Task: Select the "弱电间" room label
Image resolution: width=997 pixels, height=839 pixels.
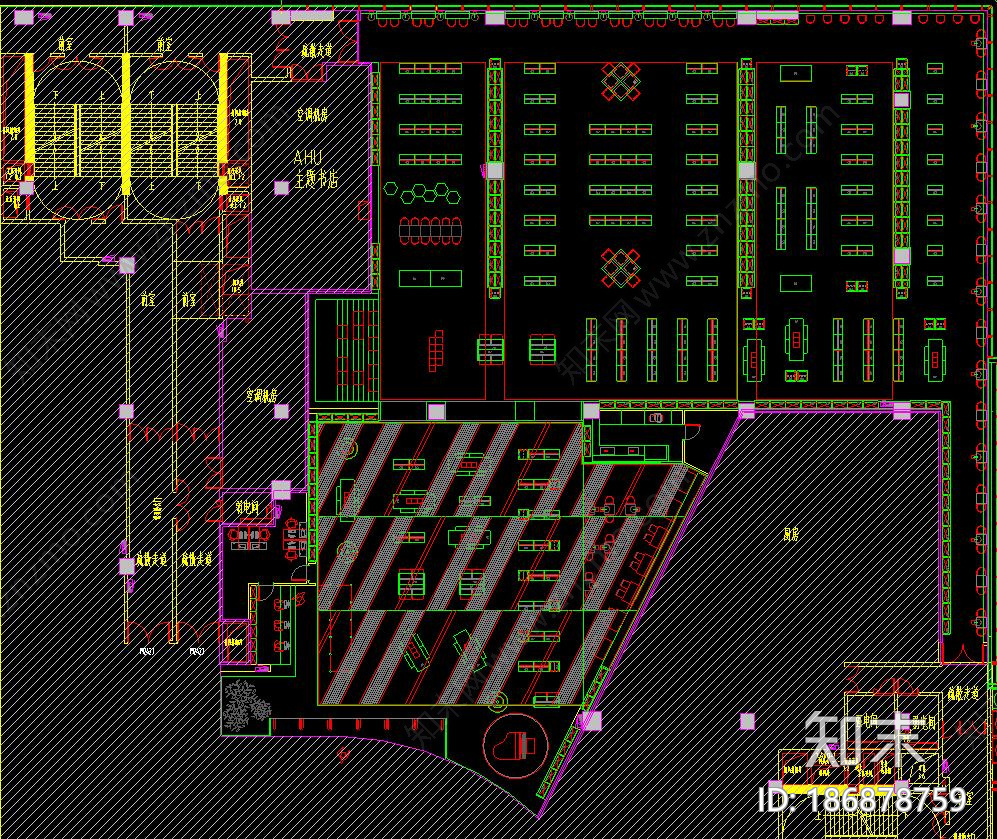Action: [x=247, y=507]
